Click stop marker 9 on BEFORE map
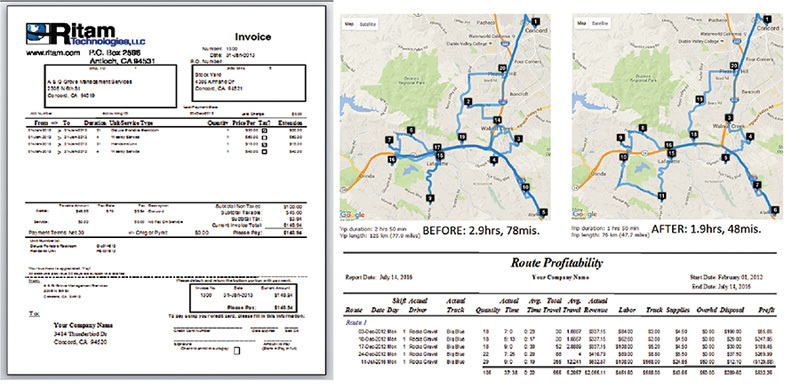Viewport: 800px width, 389px height. click(431, 198)
